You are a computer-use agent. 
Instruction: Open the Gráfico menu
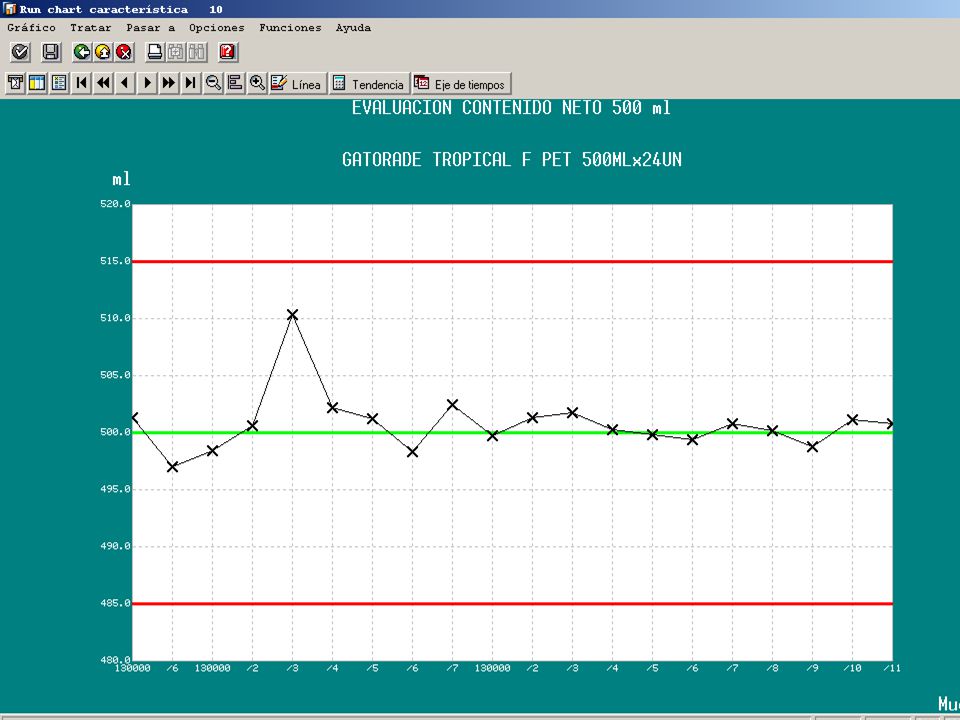point(31,28)
